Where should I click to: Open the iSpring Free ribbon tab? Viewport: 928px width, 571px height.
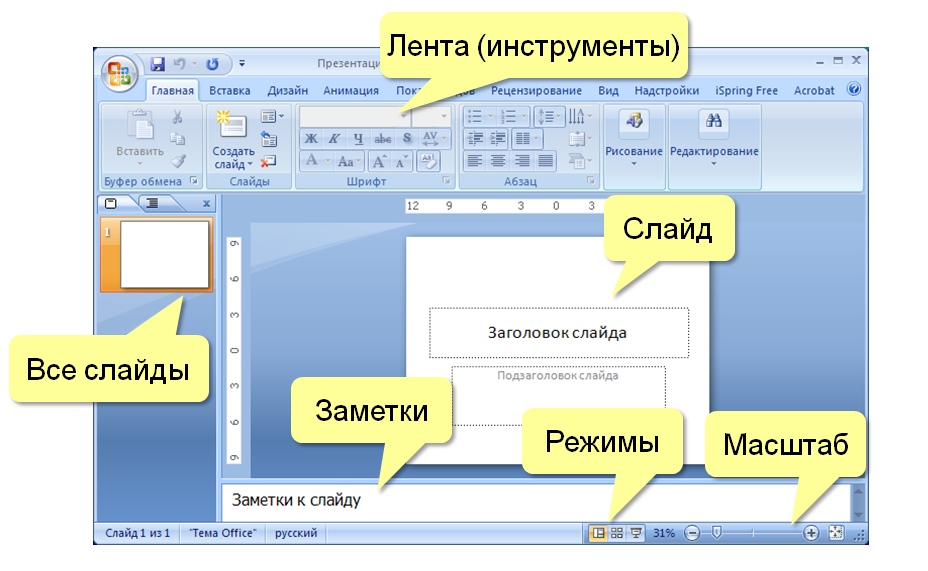click(746, 91)
